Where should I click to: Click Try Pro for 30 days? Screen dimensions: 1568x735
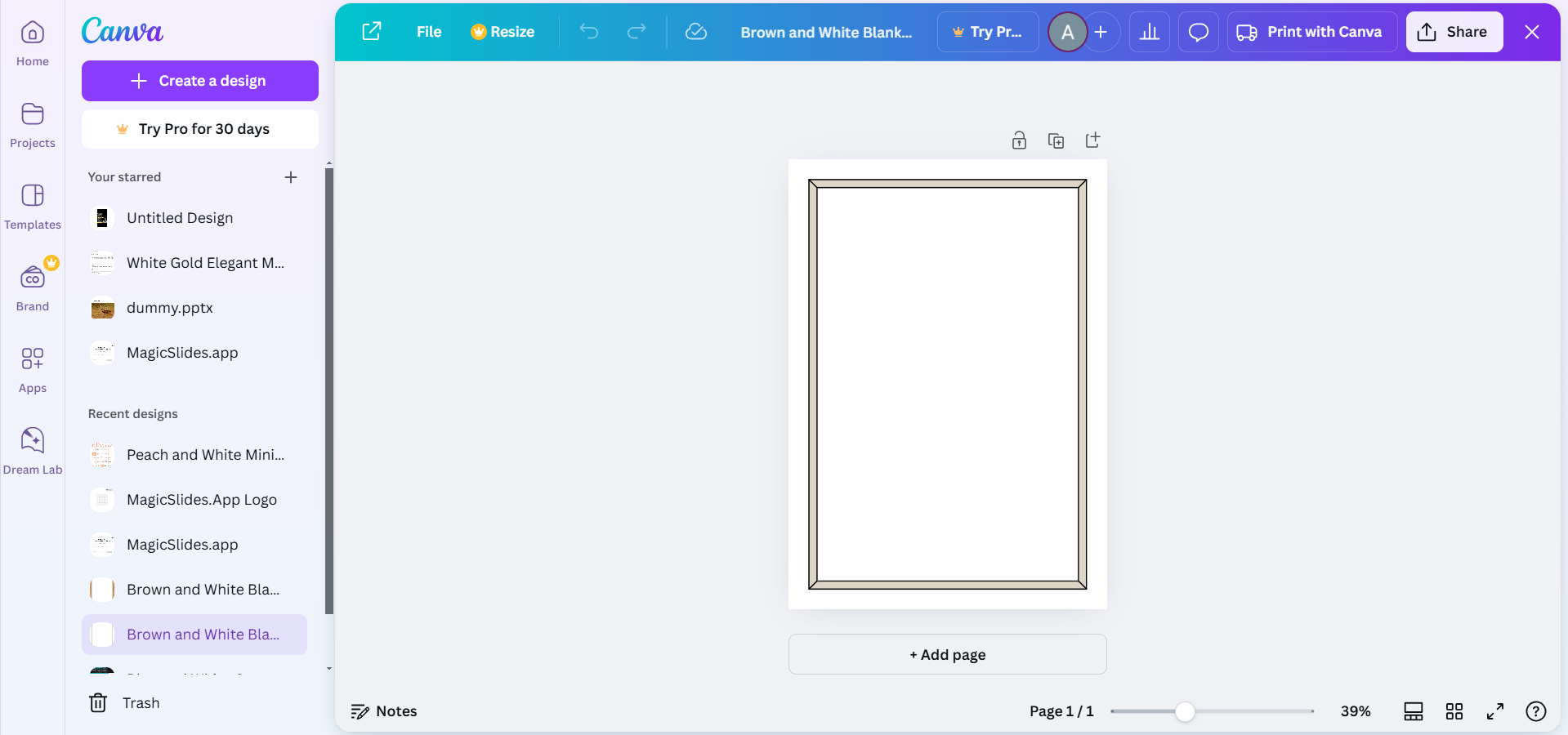click(200, 129)
